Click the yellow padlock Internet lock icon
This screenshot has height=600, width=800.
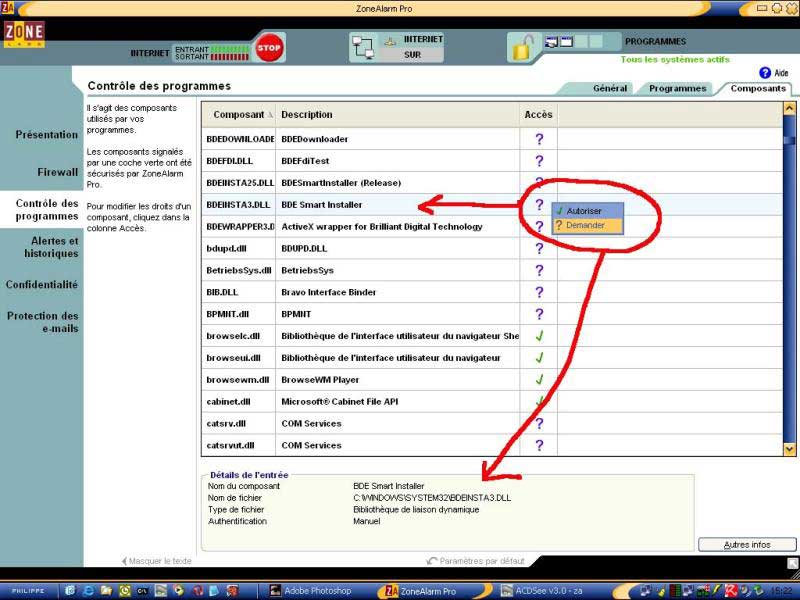tap(522, 46)
